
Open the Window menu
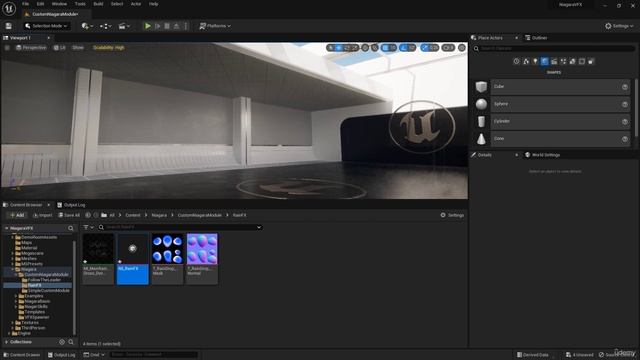(59, 4)
